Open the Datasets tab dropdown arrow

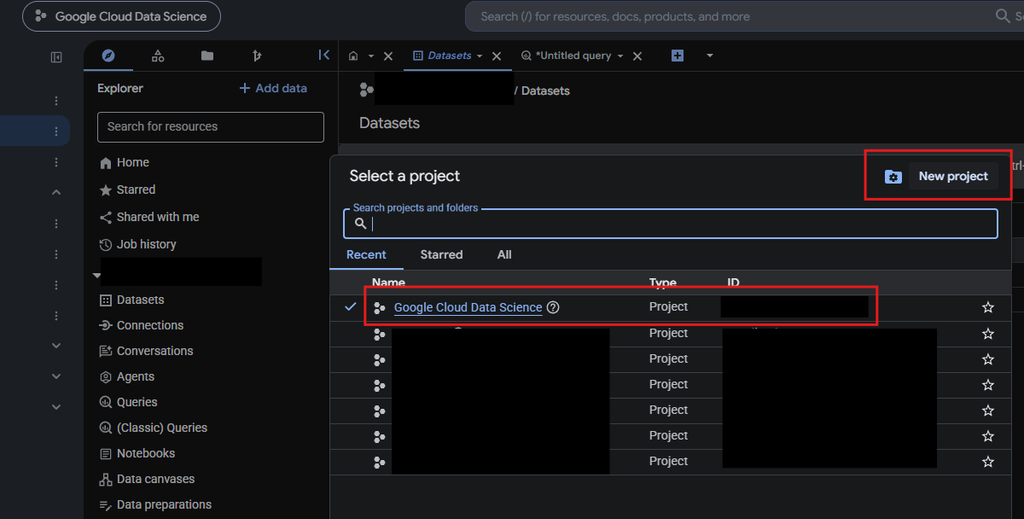pyautogui.click(x=479, y=56)
